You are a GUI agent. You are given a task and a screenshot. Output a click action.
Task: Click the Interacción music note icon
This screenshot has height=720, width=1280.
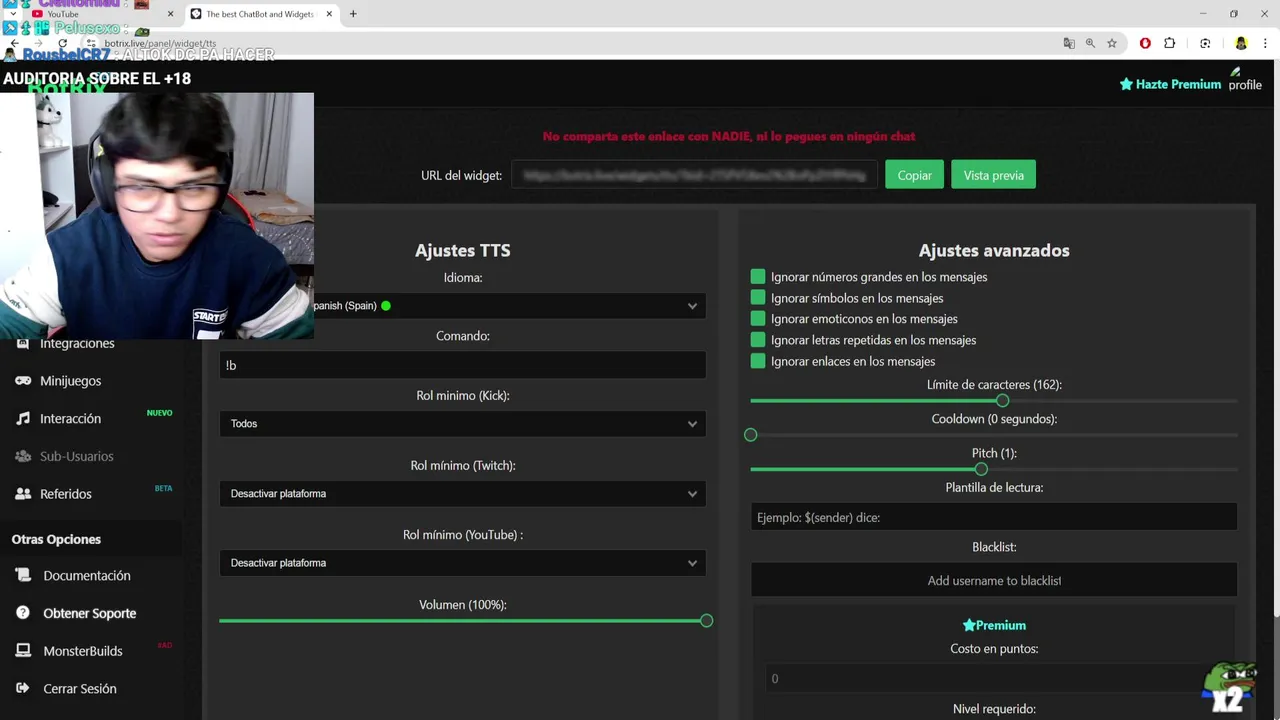click(x=22, y=419)
